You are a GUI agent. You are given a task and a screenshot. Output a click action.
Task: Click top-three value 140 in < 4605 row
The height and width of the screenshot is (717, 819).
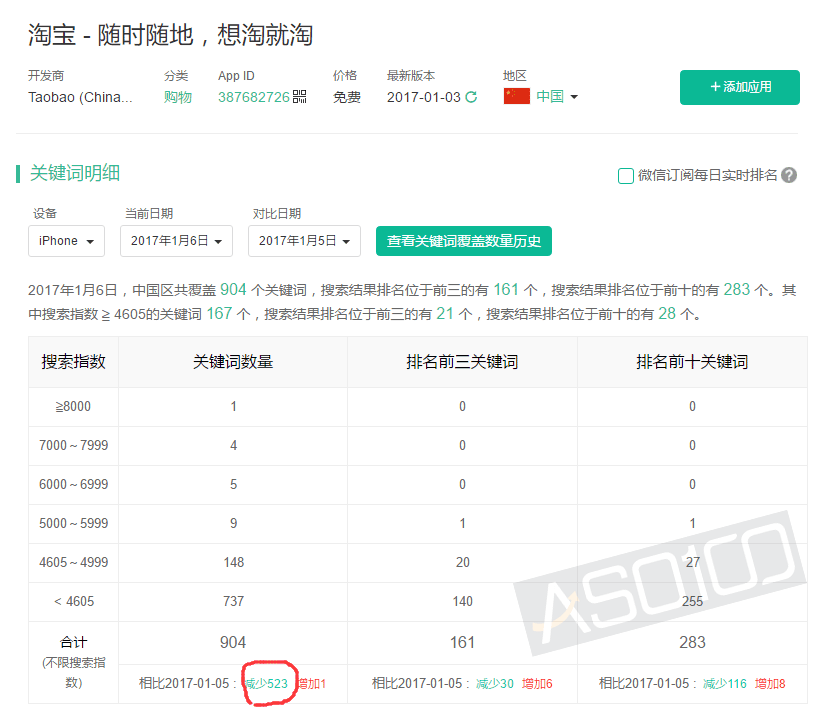(x=463, y=602)
